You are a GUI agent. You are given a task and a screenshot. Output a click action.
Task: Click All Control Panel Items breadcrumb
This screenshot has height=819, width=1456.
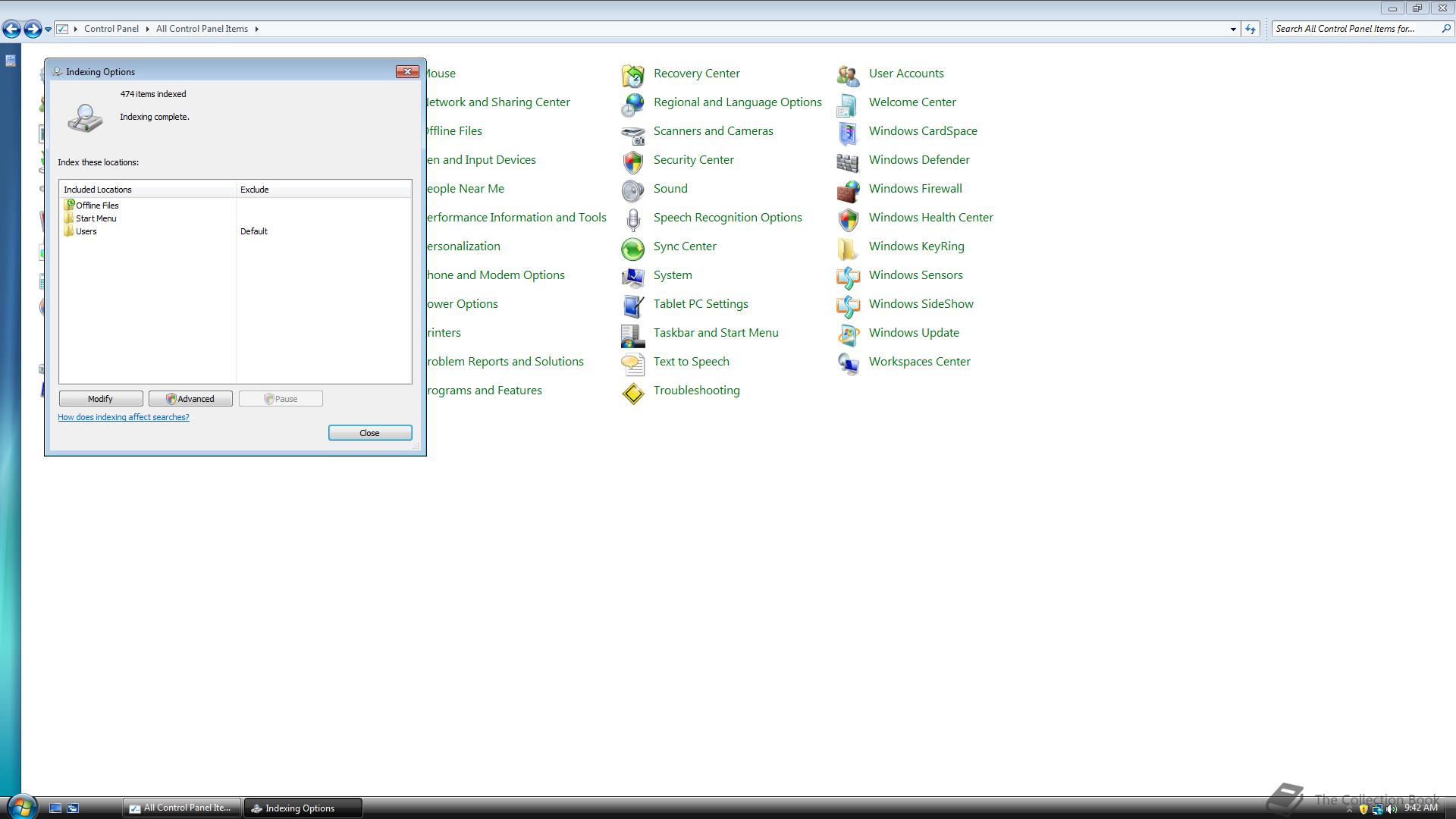click(202, 29)
